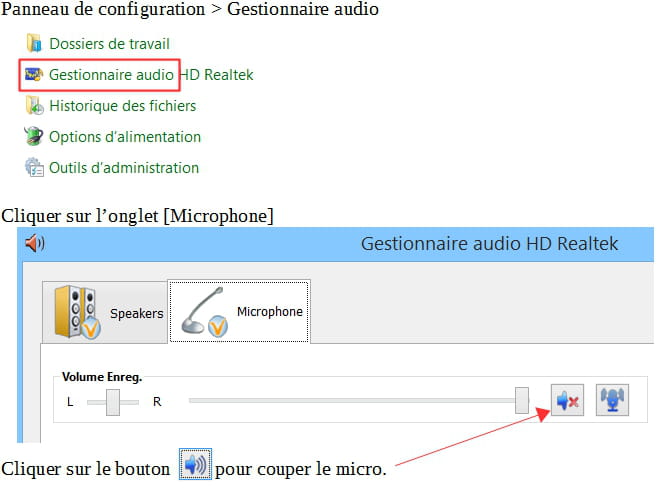This screenshot has height=489, width=658.
Task: Click the Historique des fichiers icon
Action: pos(34,105)
